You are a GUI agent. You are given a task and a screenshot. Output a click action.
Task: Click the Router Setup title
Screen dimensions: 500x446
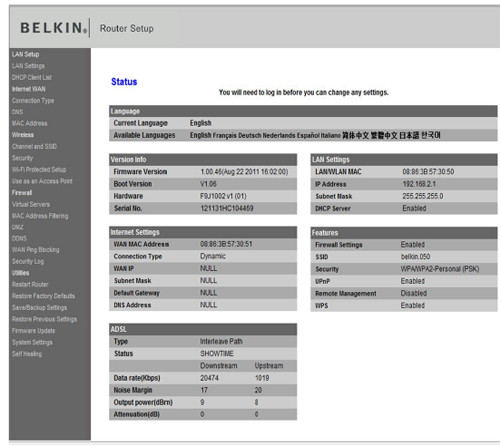pos(127,29)
